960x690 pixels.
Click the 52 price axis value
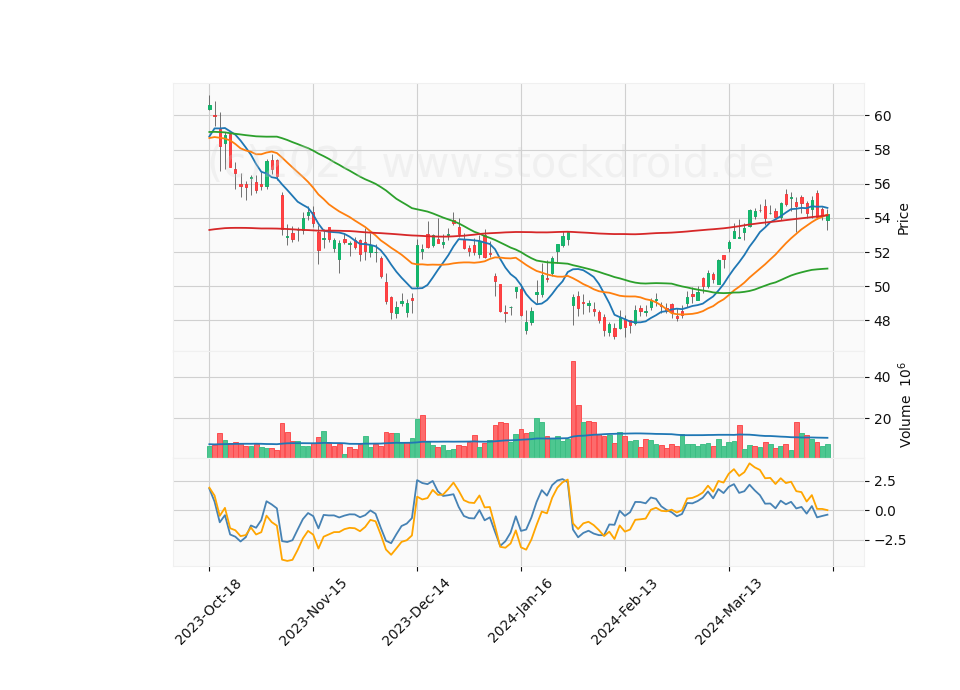882,253
